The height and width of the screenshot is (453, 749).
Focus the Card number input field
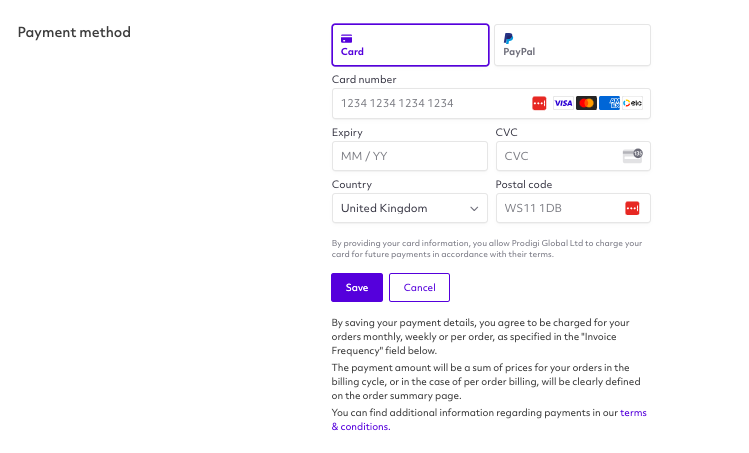click(491, 103)
